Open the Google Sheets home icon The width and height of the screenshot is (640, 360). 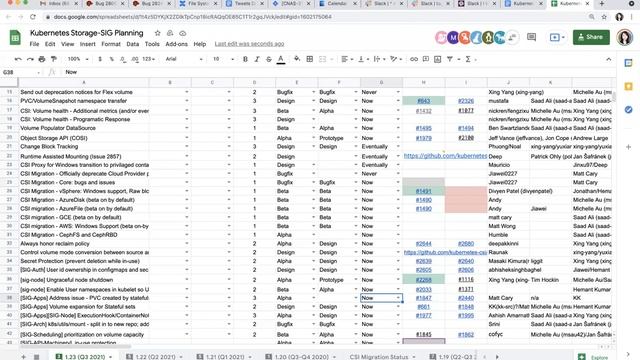(15, 38)
